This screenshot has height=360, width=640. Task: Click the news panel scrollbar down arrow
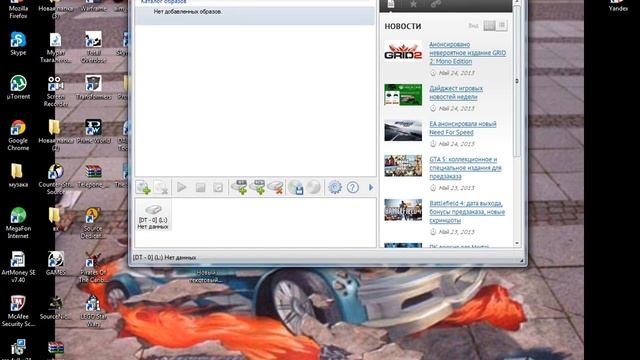coord(517,243)
